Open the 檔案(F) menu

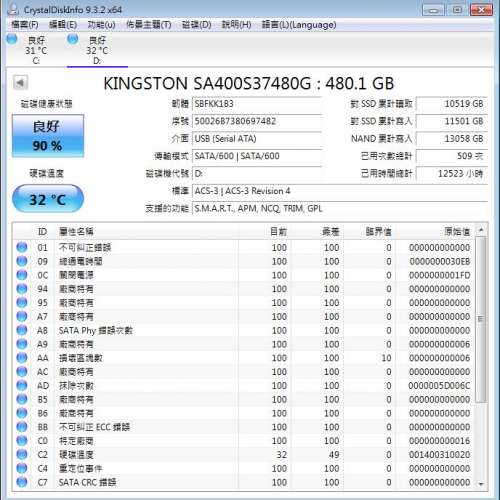click(x=24, y=25)
